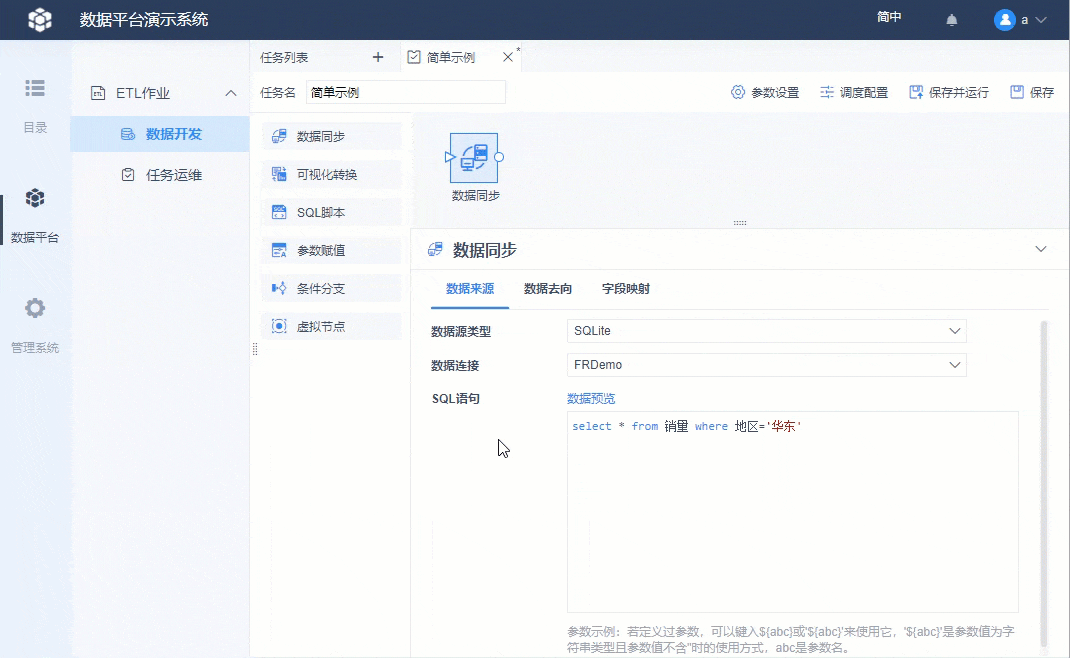Switch to the 字段映射 tab
The image size is (1070, 658).
[x=626, y=289]
